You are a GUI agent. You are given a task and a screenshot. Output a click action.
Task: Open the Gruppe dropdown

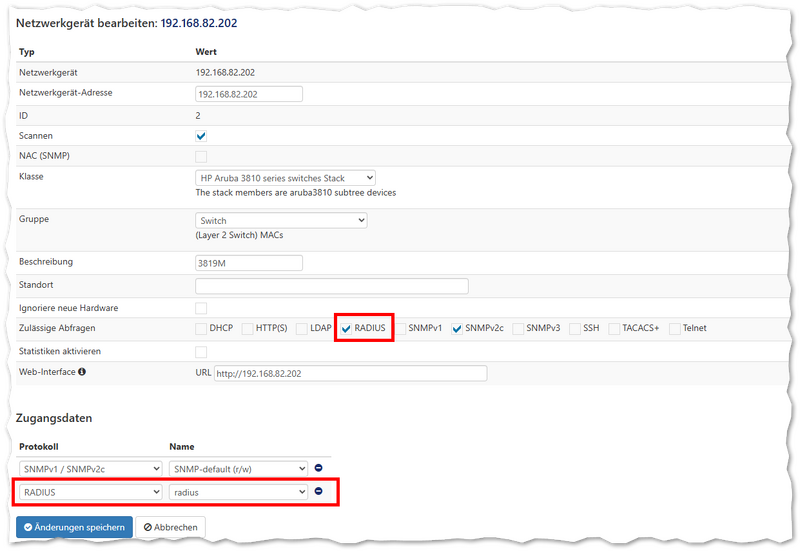(281, 220)
